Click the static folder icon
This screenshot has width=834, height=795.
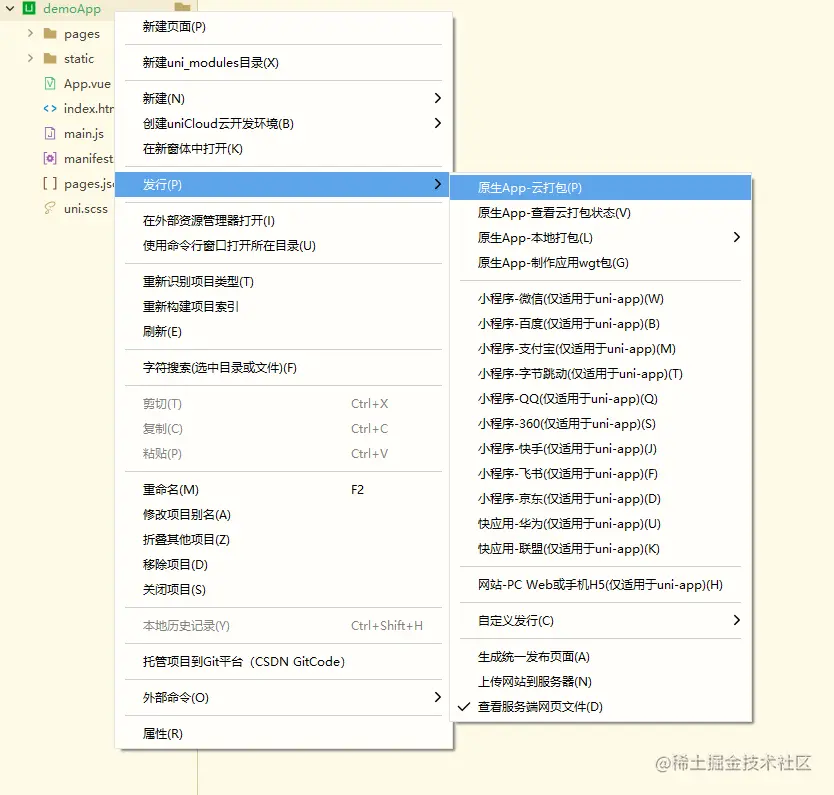pos(50,58)
